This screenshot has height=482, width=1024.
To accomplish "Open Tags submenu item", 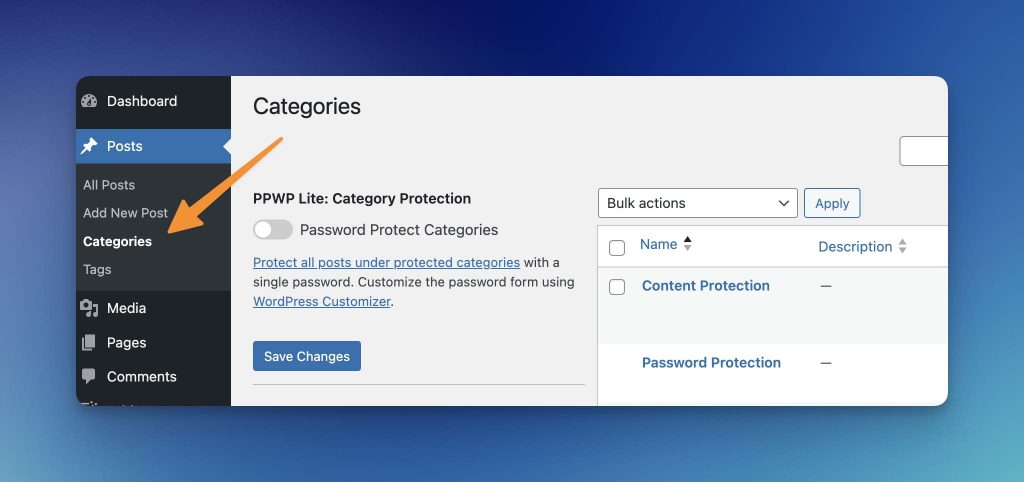I will pyautogui.click(x=97, y=269).
